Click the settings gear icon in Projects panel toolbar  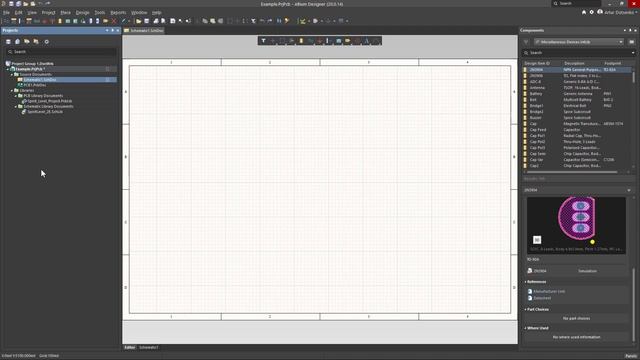(x=47, y=42)
